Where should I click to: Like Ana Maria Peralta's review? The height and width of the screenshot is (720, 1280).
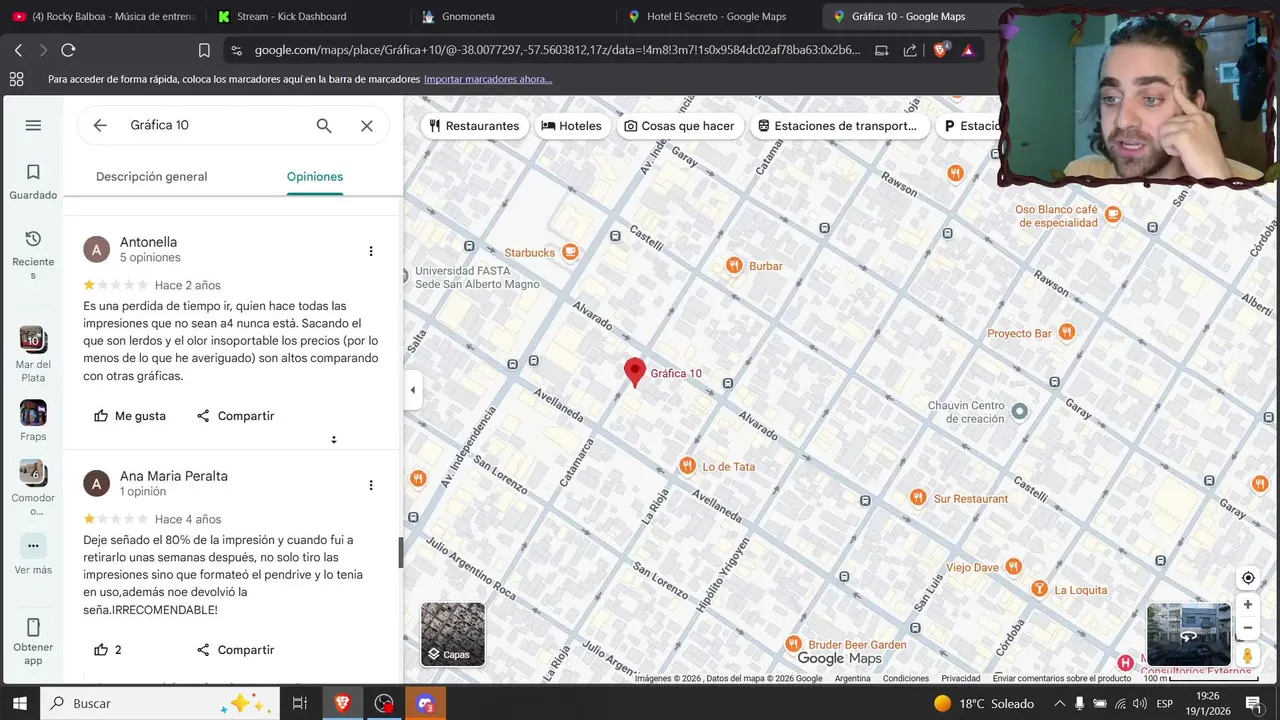[x=108, y=650]
